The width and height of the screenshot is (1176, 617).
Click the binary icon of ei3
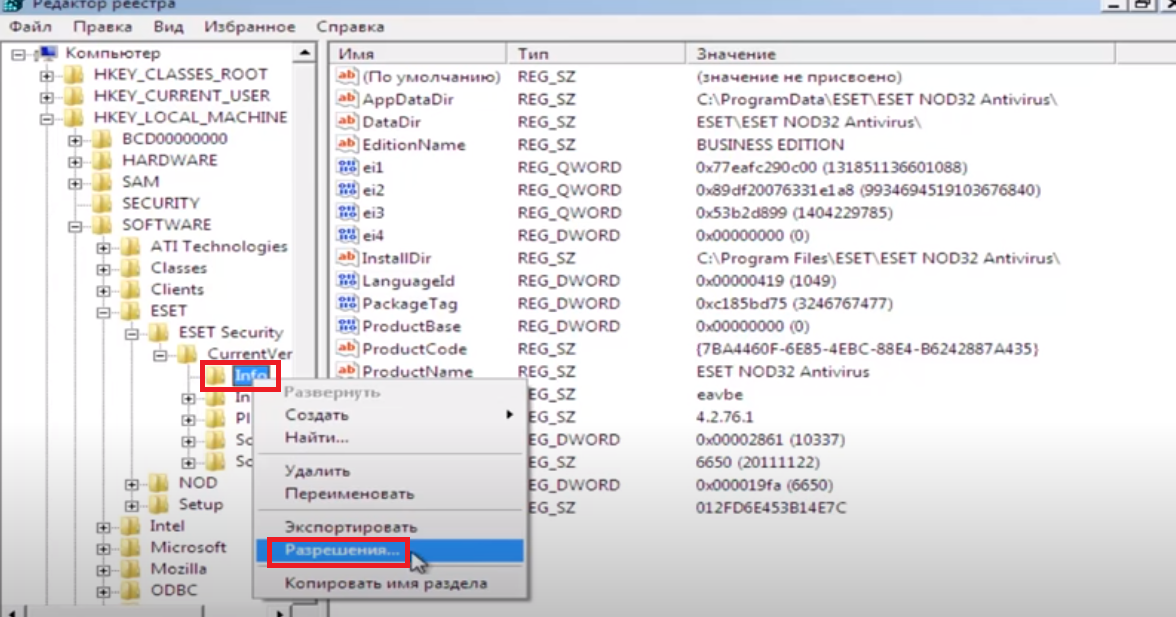[x=347, y=212]
